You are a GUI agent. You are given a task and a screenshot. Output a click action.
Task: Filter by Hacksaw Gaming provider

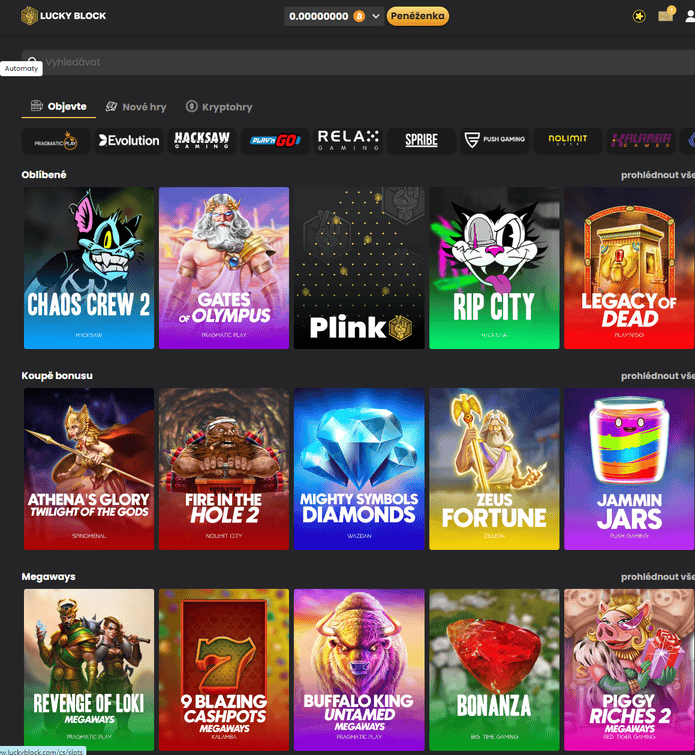202,141
